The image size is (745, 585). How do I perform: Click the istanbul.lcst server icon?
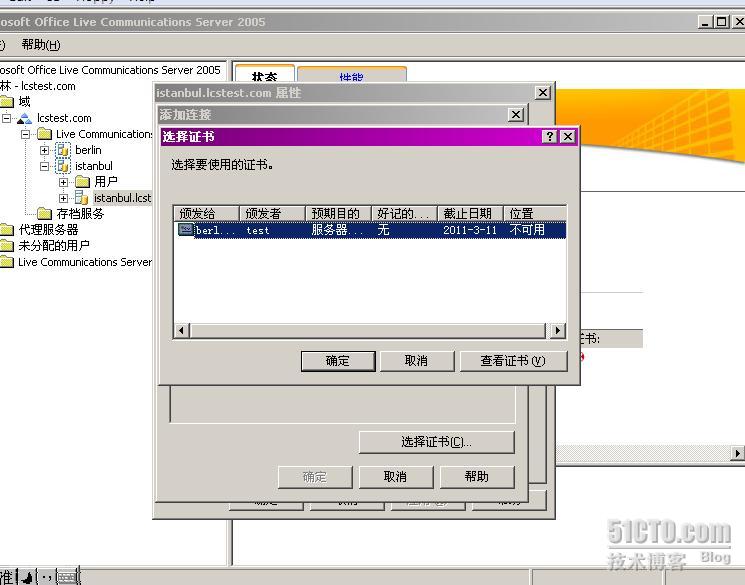(82, 198)
